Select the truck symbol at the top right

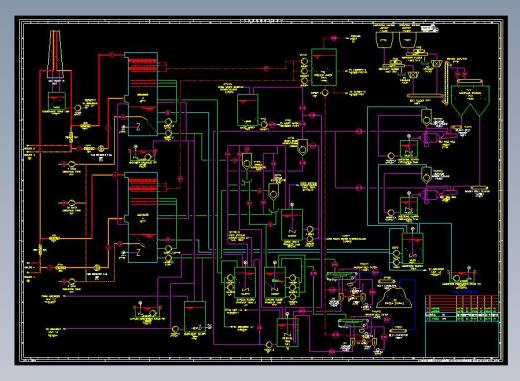click(x=429, y=29)
